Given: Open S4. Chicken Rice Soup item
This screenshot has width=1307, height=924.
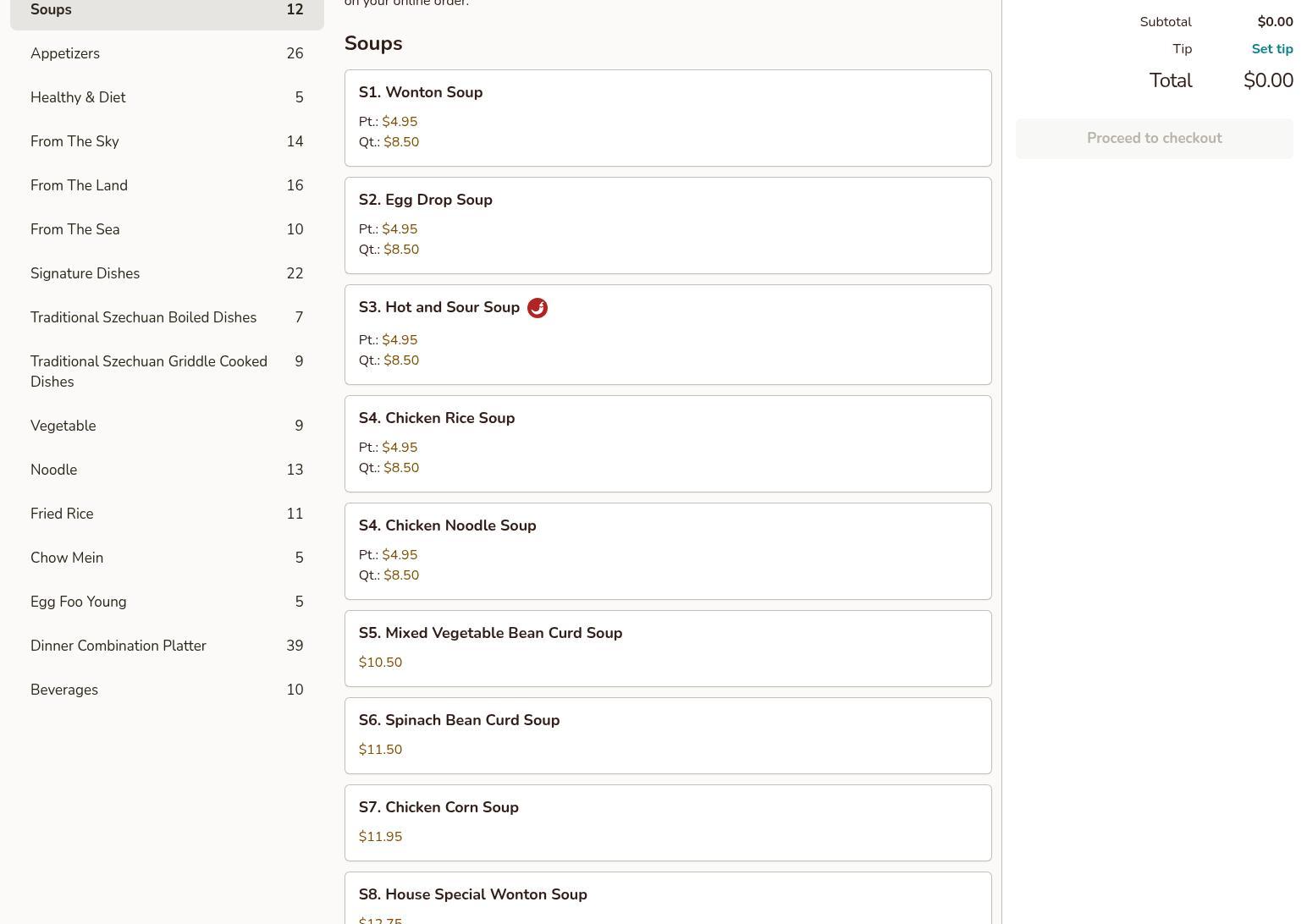Looking at the screenshot, I should [667, 443].
